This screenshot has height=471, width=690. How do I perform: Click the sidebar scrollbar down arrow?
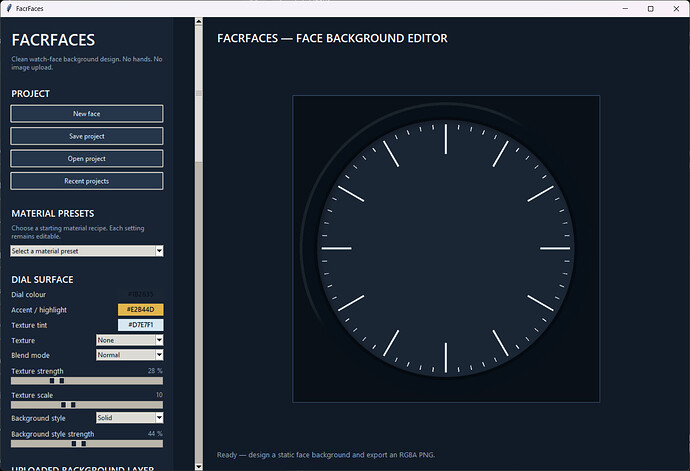pos(198,467)
